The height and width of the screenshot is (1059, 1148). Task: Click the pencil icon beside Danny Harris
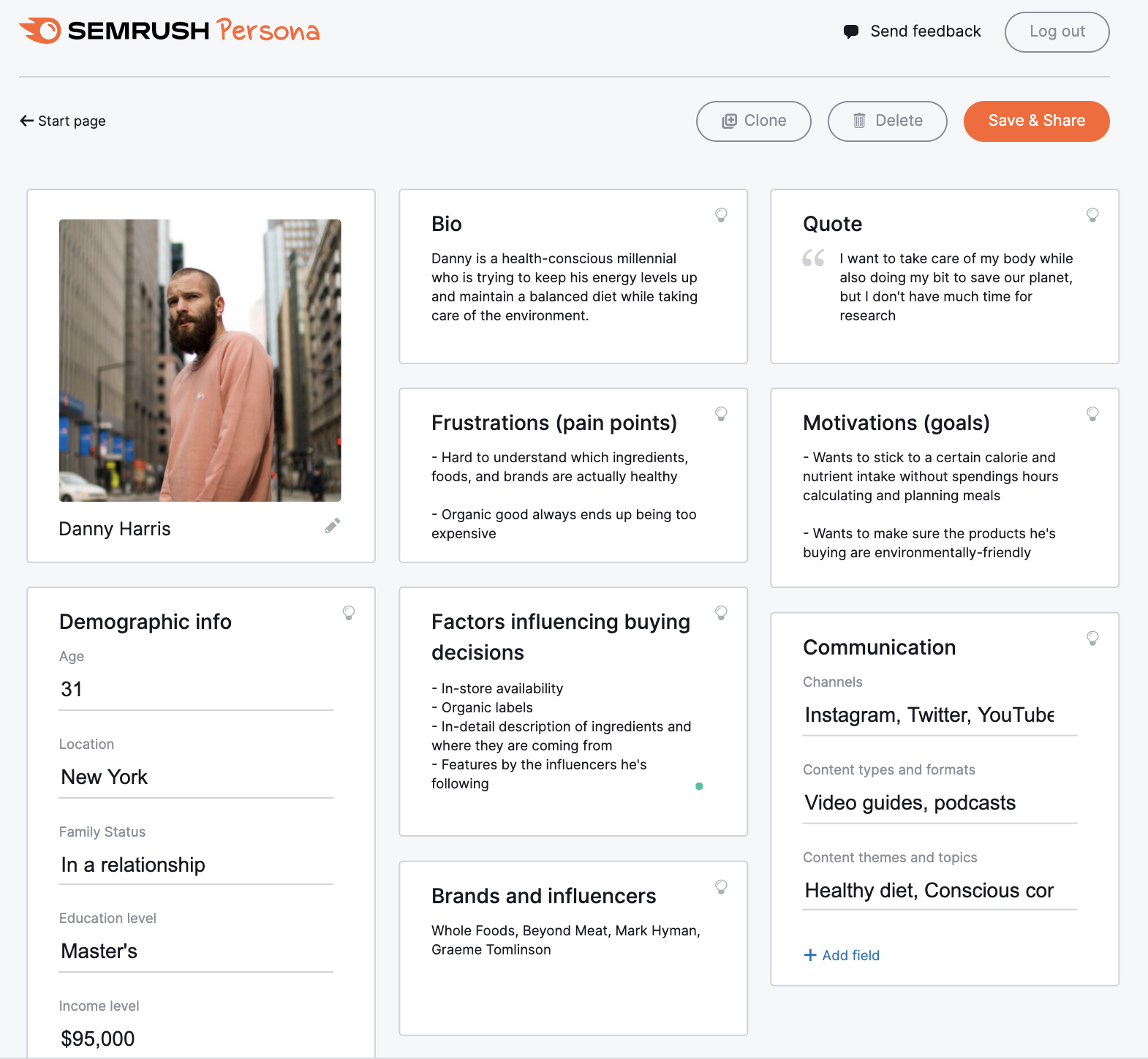pyautogui.click(x=333, y=526)
